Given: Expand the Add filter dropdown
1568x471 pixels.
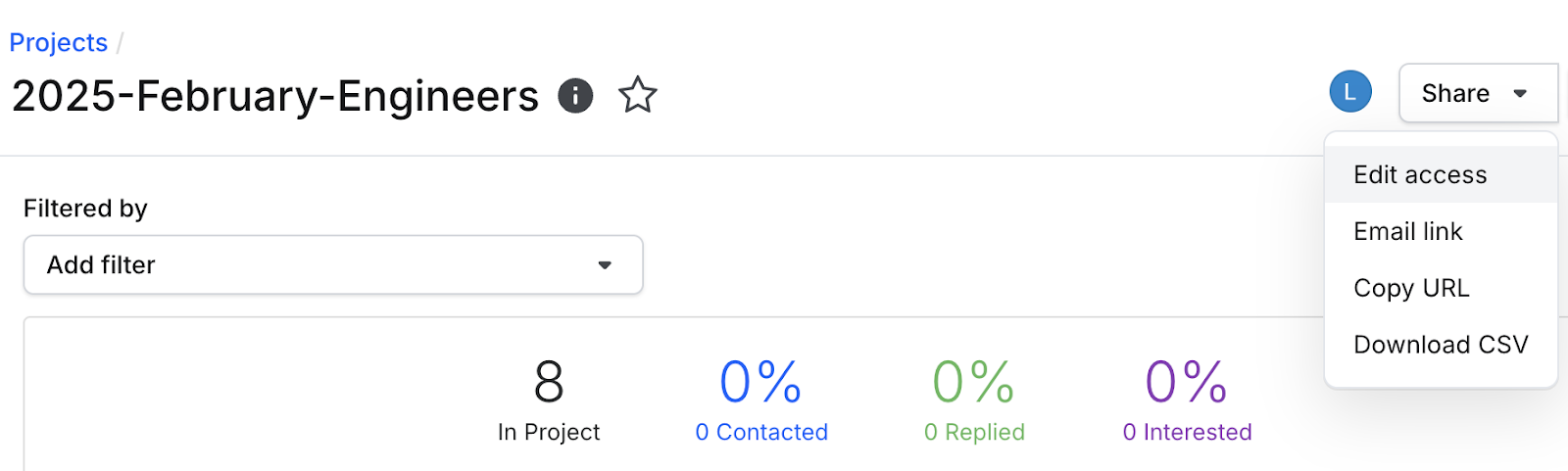Looking at the screenshot, I should pyautogui.click(x=333, y=264).
